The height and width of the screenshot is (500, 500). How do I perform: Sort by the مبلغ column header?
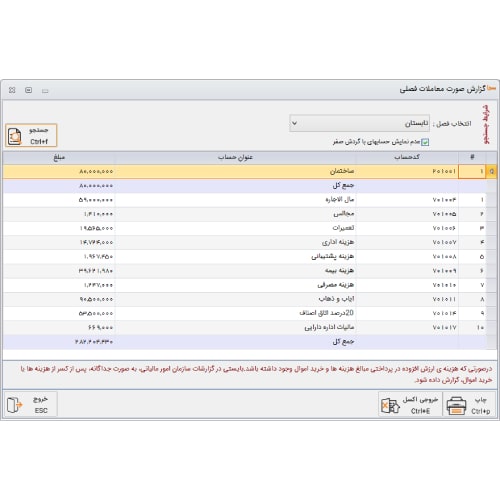[x=59, y=157]
